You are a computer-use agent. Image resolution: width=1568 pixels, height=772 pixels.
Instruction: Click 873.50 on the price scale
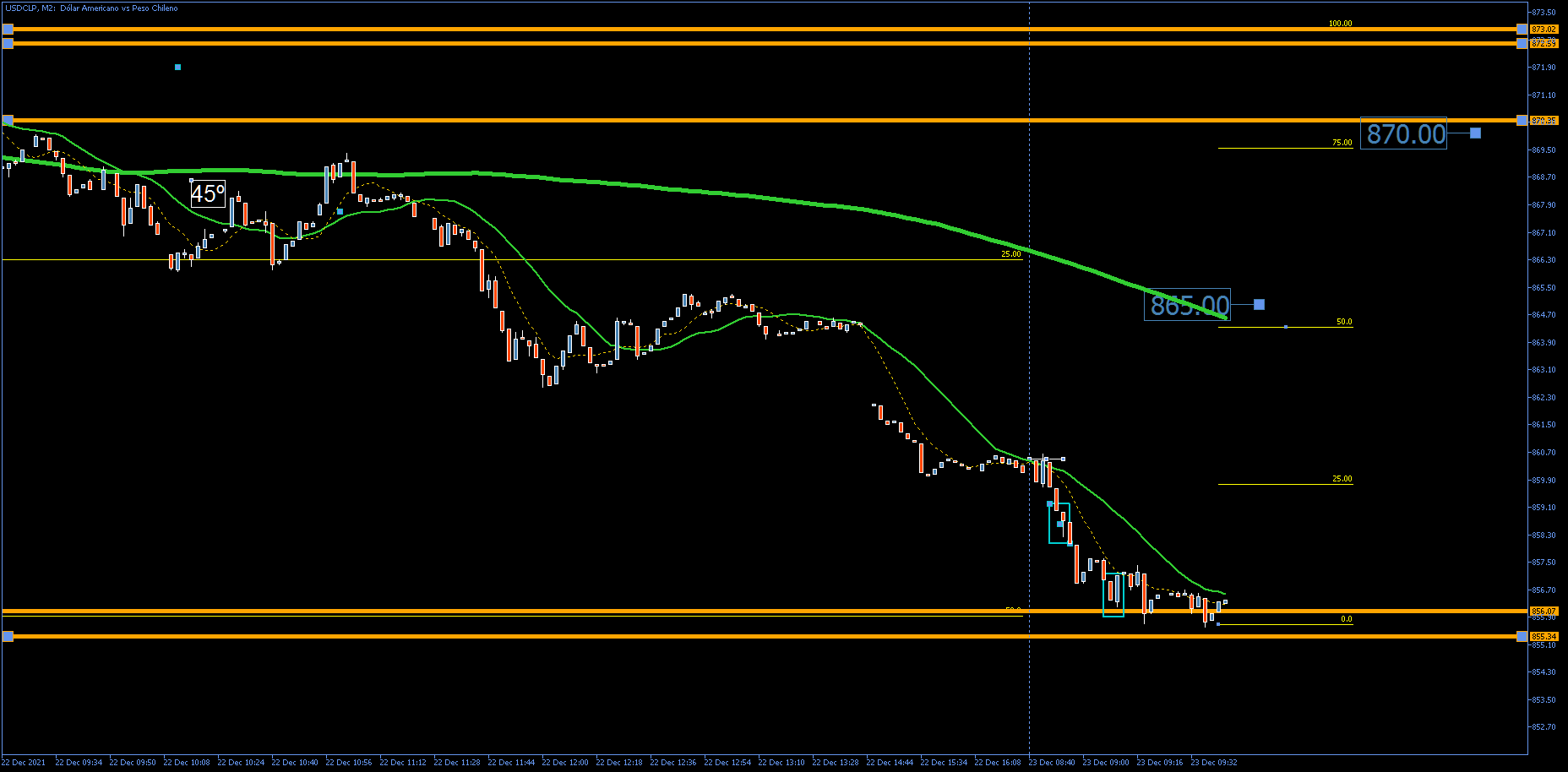(x=1543, y=13)
